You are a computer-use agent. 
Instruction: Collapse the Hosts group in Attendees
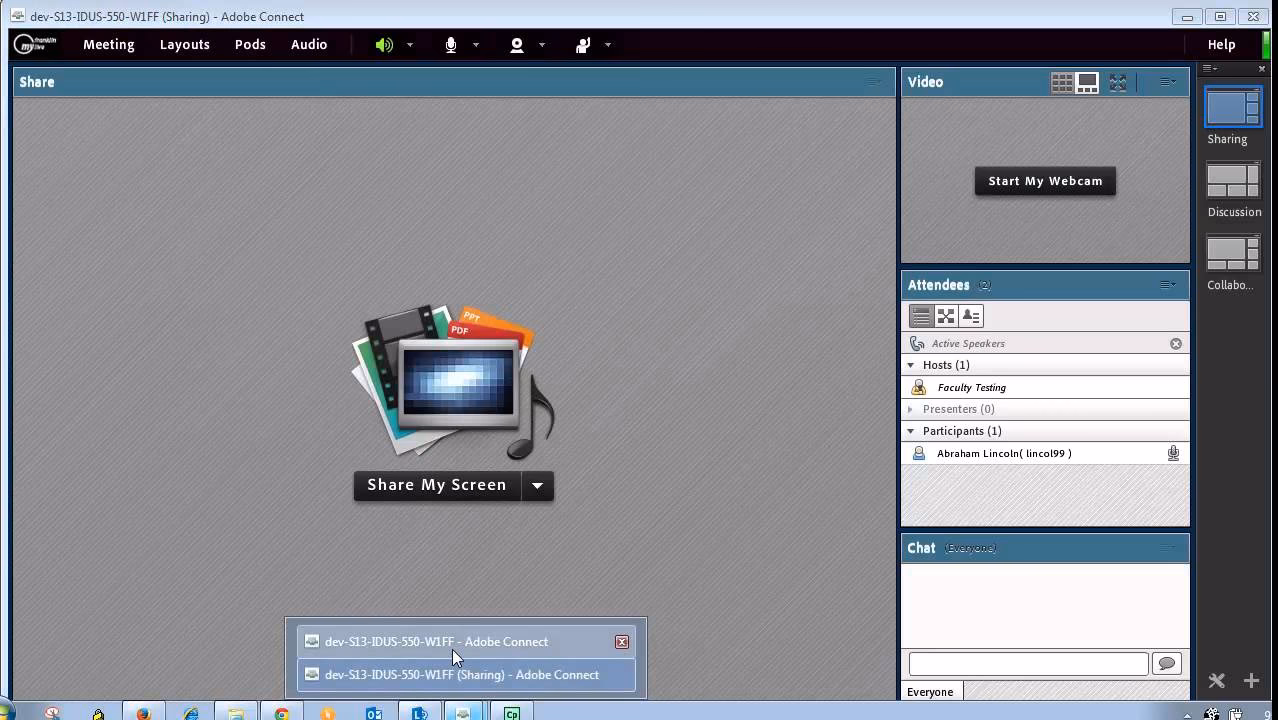(x=911, y=365)
